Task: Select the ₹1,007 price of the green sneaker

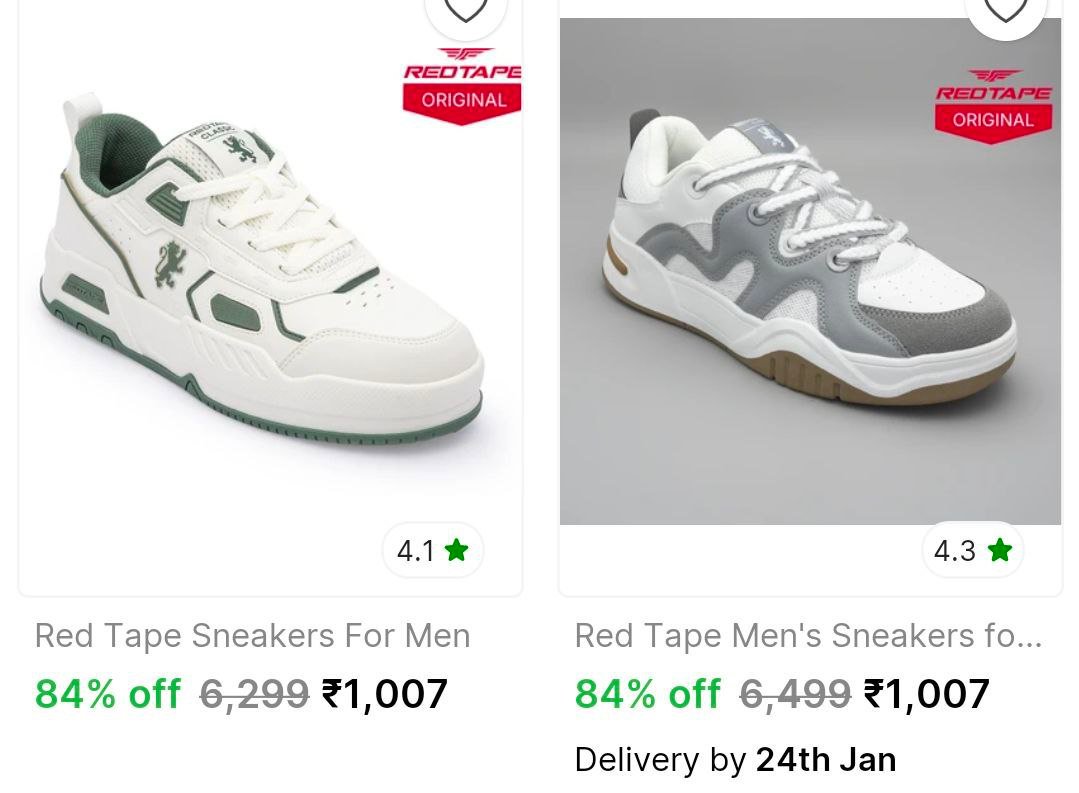Action: click(385, 693)
